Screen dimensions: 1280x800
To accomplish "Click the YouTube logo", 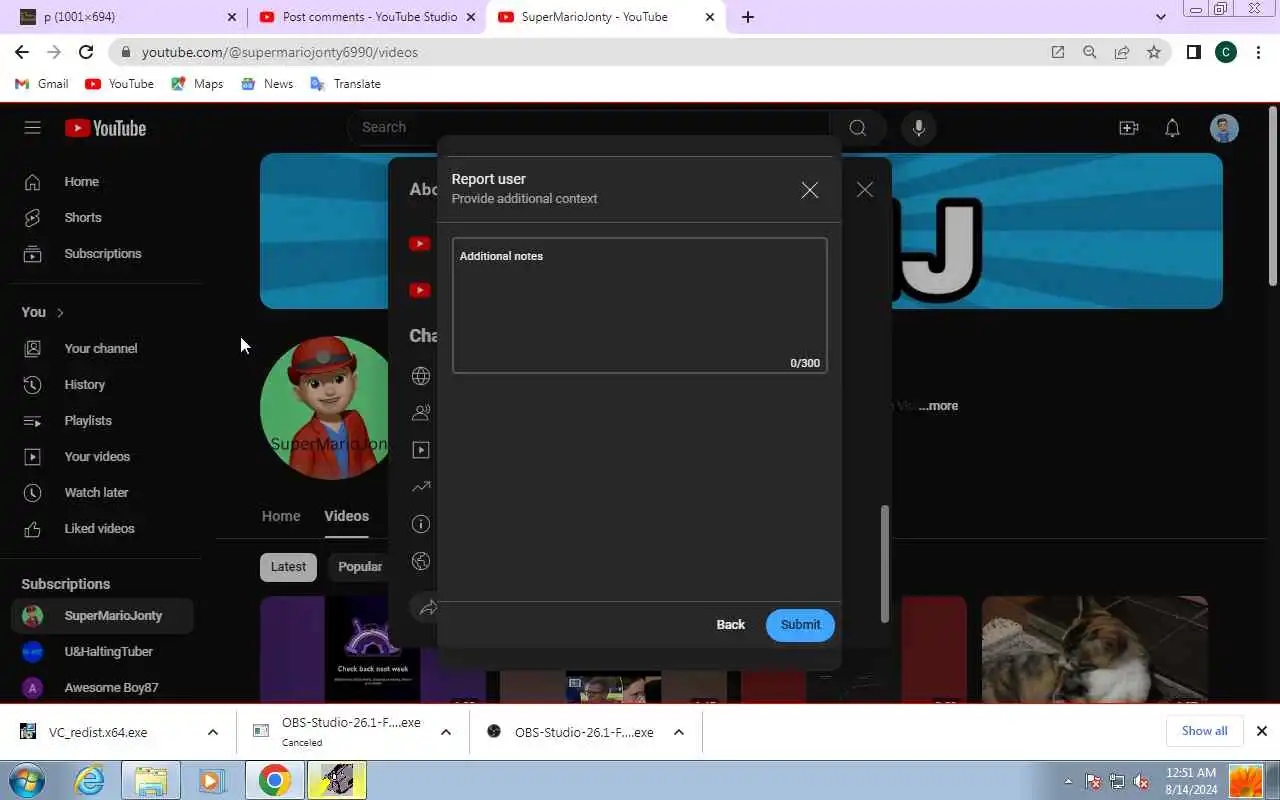I will pos(105,128).
